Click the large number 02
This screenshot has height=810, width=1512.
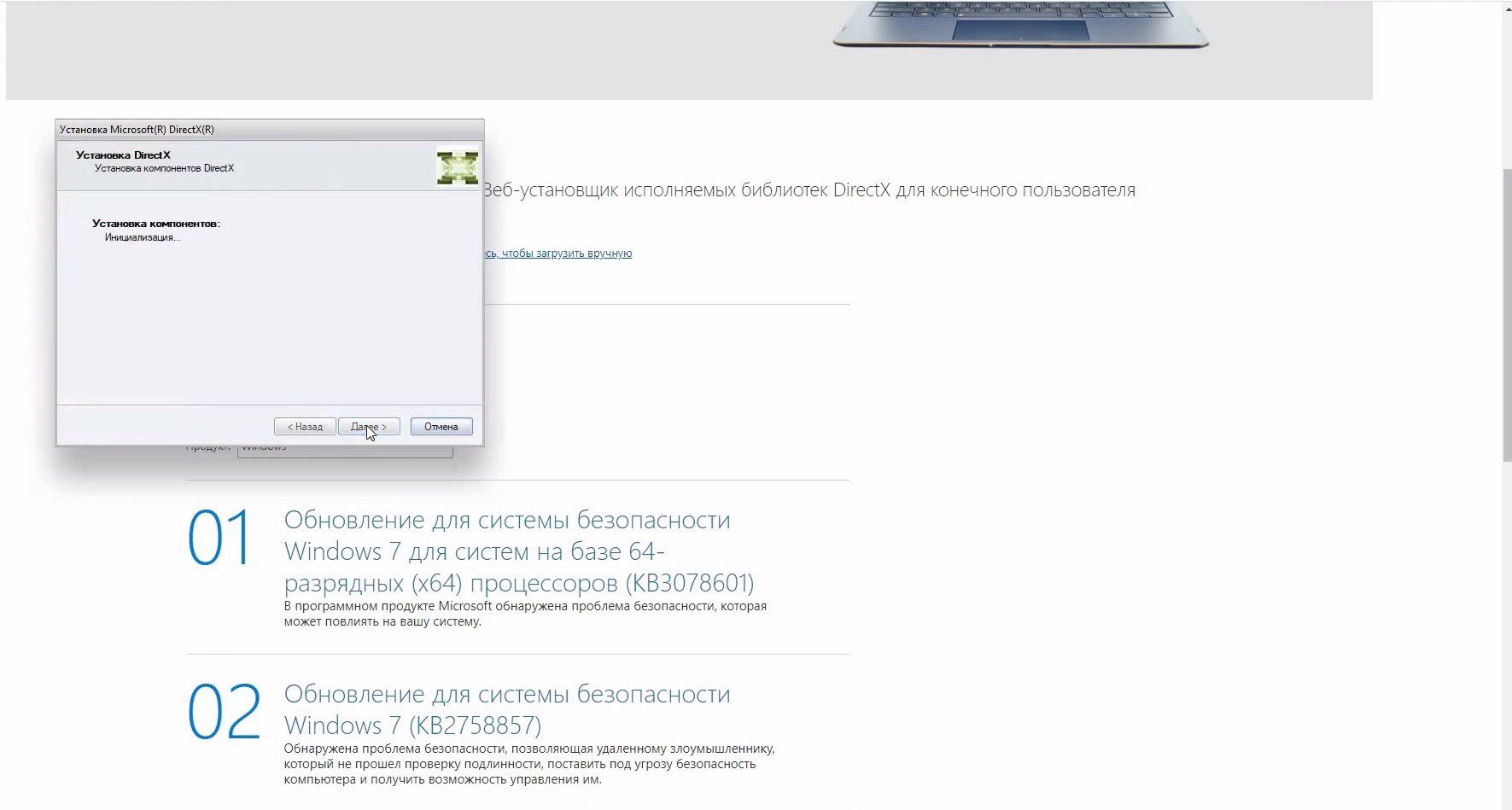click(x=224, y=712)
